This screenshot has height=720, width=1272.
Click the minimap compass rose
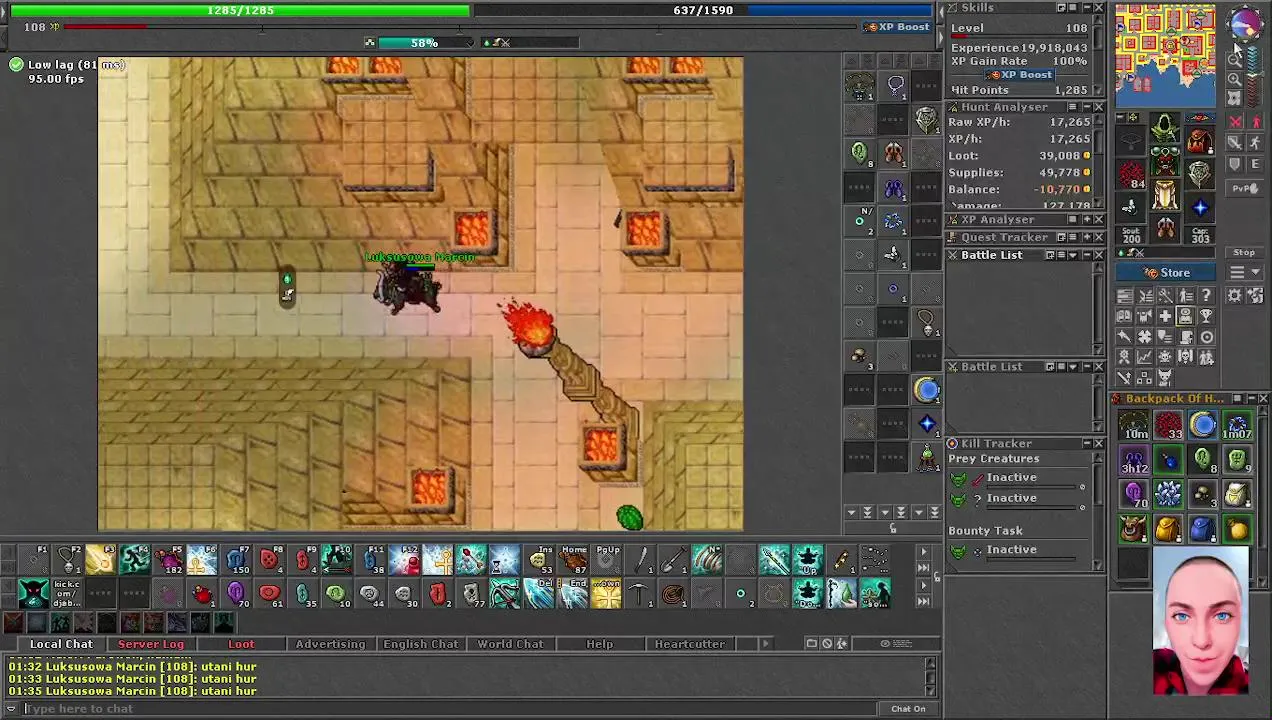coord(1244,22)
